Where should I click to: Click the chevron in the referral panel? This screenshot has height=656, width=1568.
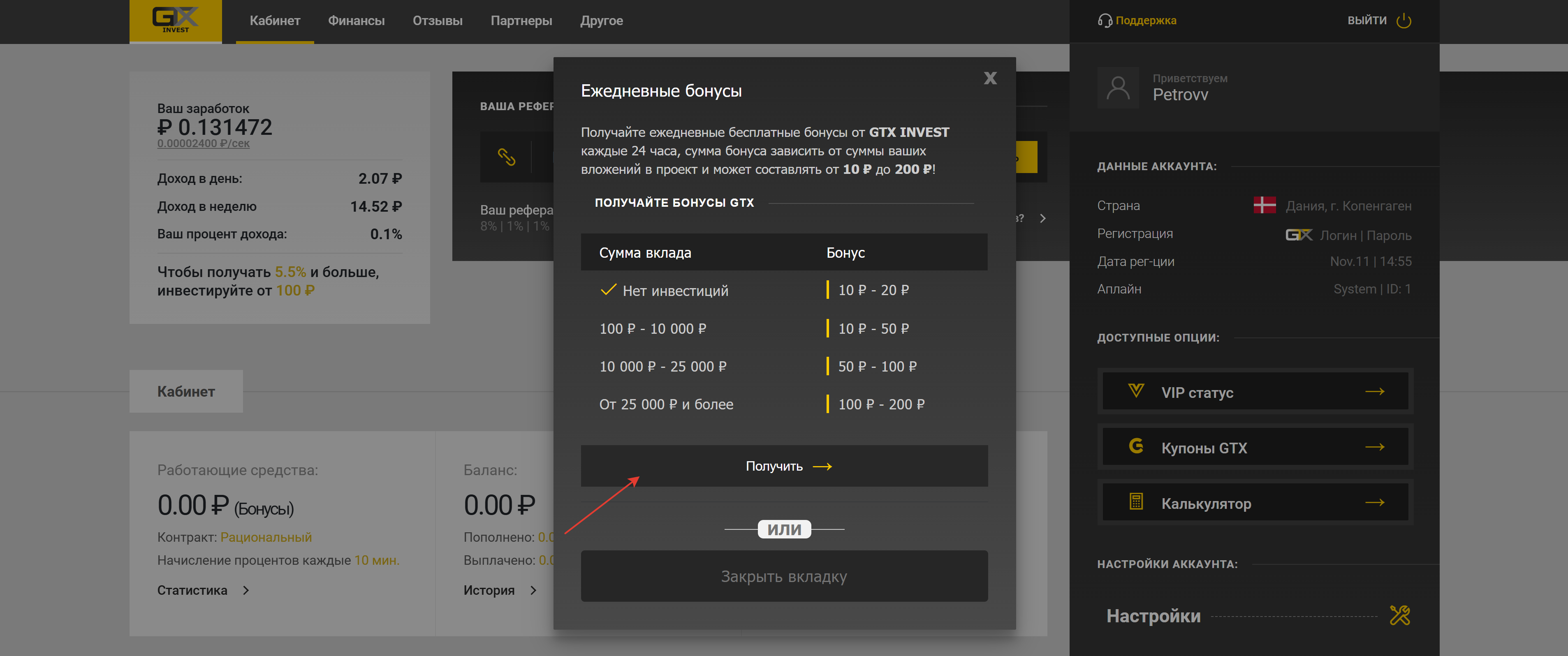[1043, 218]
